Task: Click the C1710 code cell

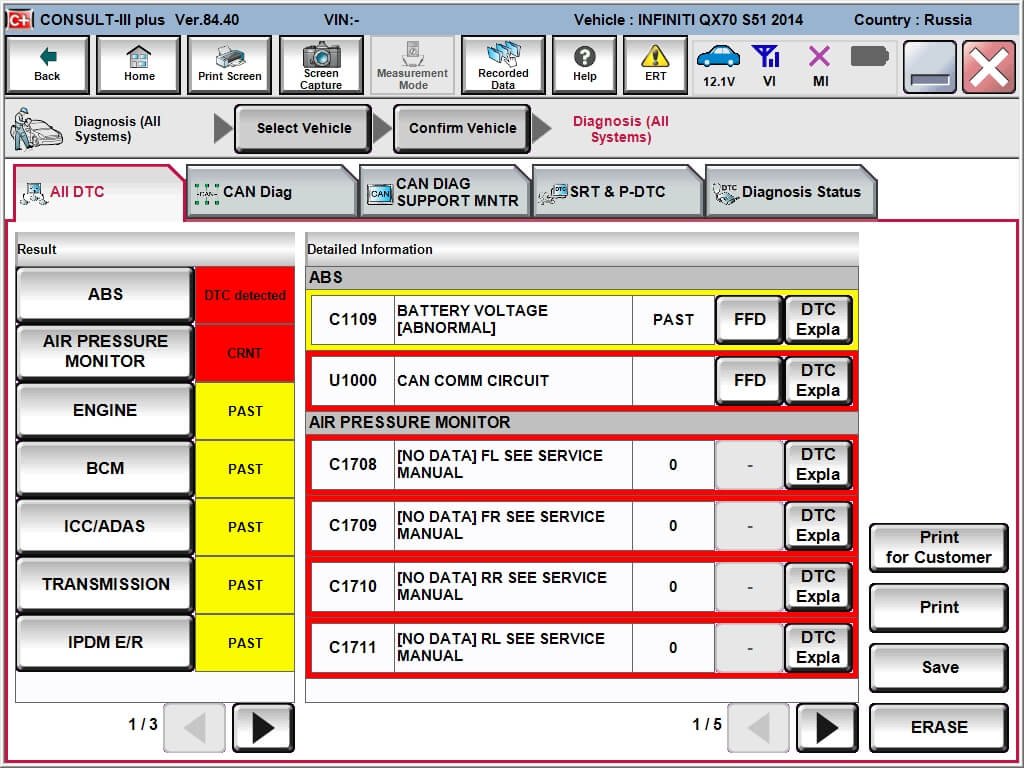Action: [353, 586]
